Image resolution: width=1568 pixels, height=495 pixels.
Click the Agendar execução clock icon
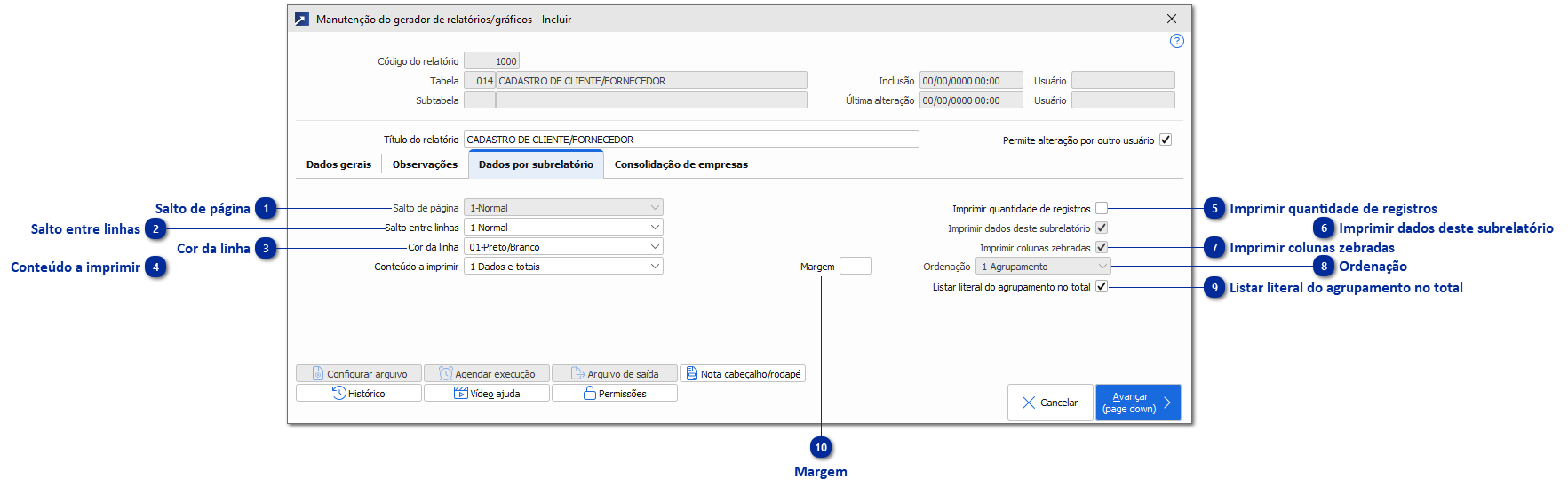coord(446,374)
